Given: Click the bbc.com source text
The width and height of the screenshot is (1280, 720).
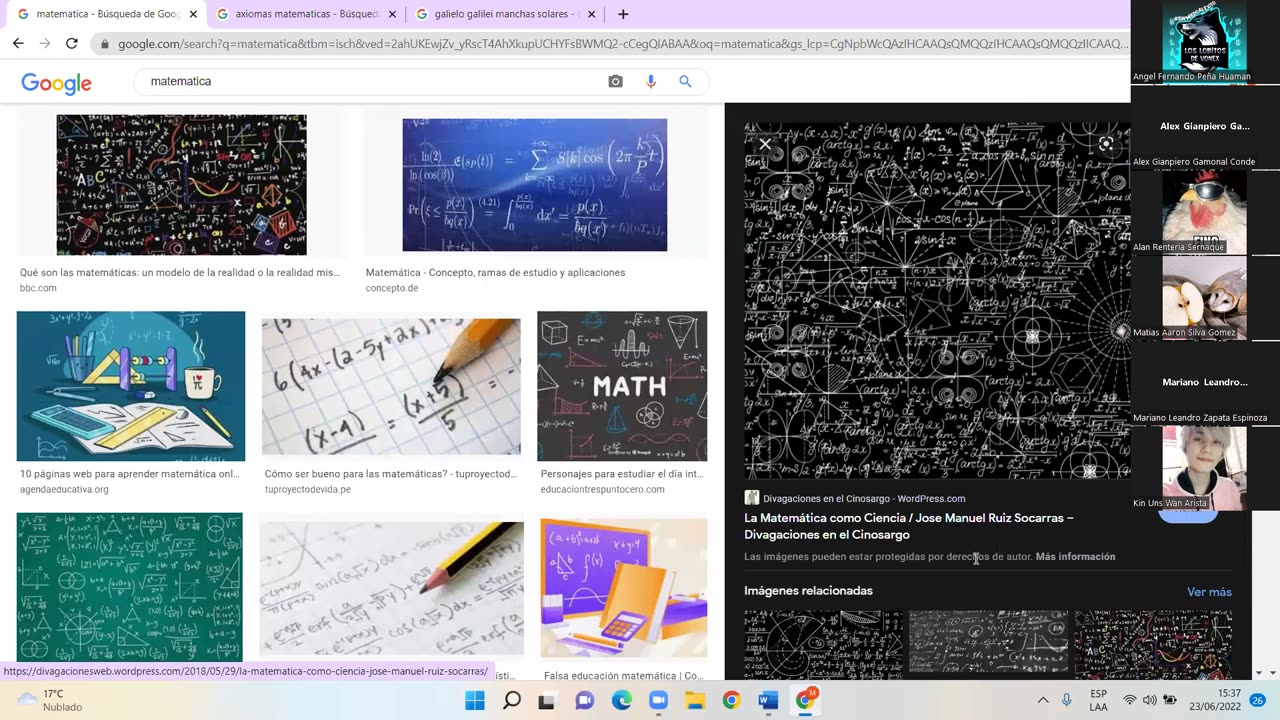Looking at the screenshot, I should pos(38,288).
